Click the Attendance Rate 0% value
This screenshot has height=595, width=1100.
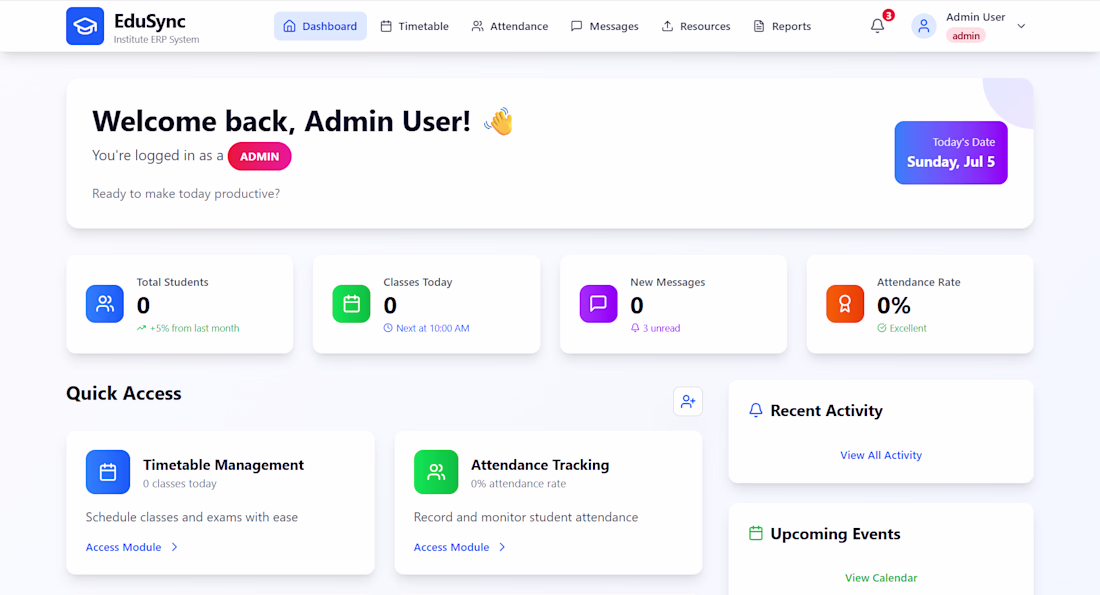[894, 305]
